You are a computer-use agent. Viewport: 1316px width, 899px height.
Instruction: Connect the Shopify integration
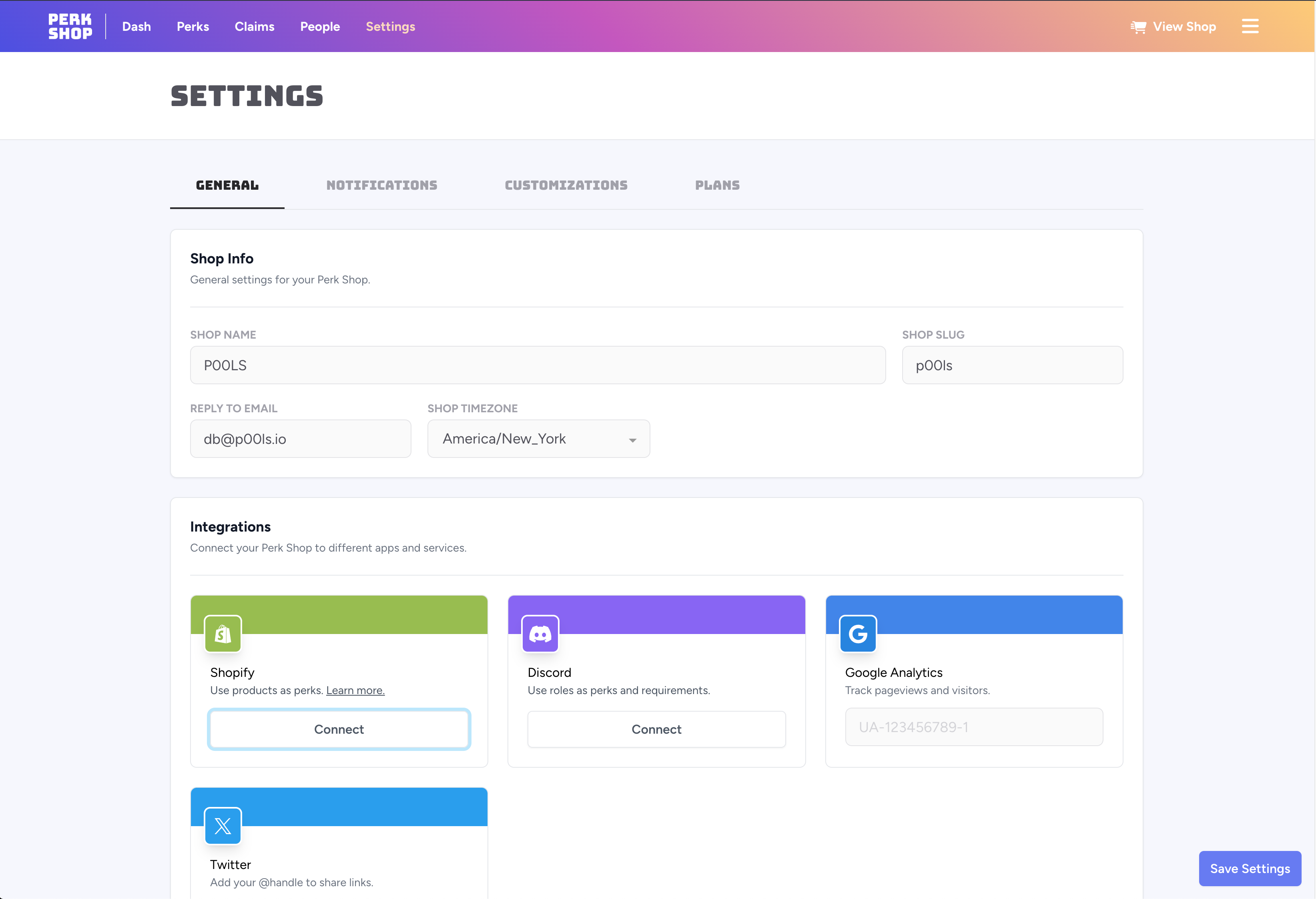click(339, 729)
